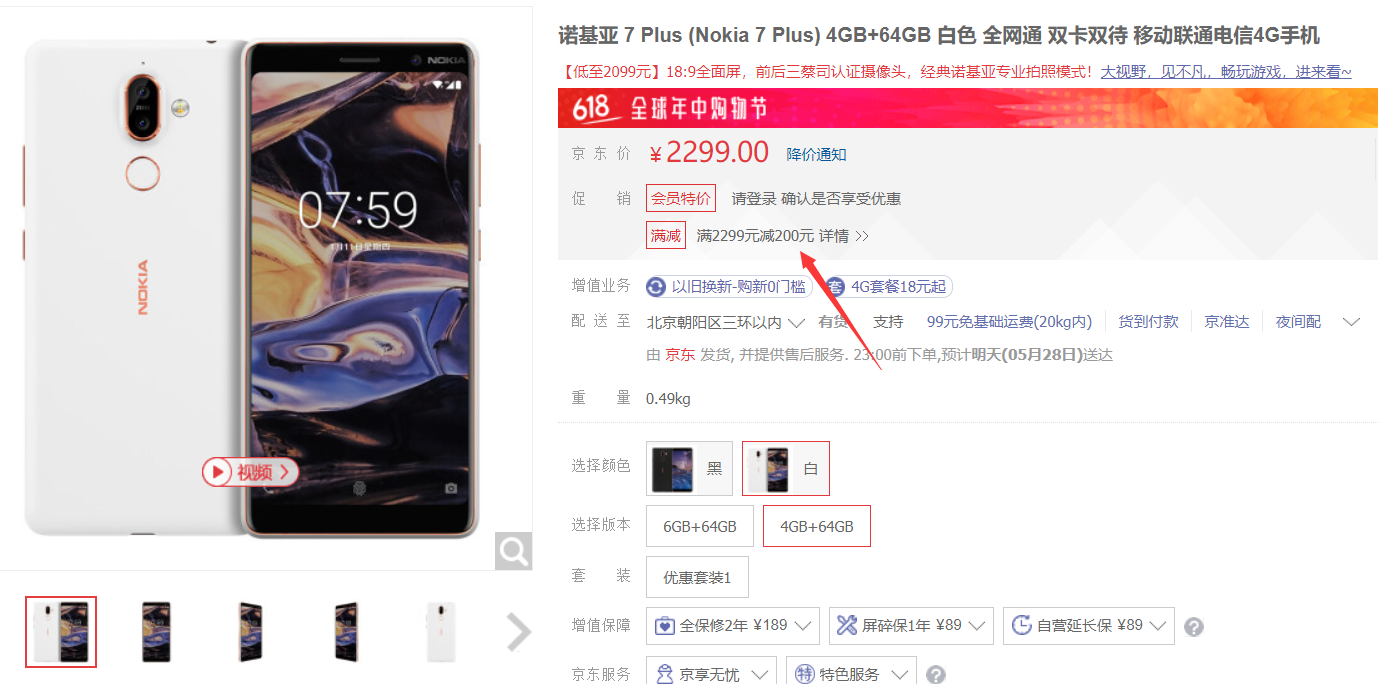Click the next arrow beside the thumbnails

pos(518,632)
